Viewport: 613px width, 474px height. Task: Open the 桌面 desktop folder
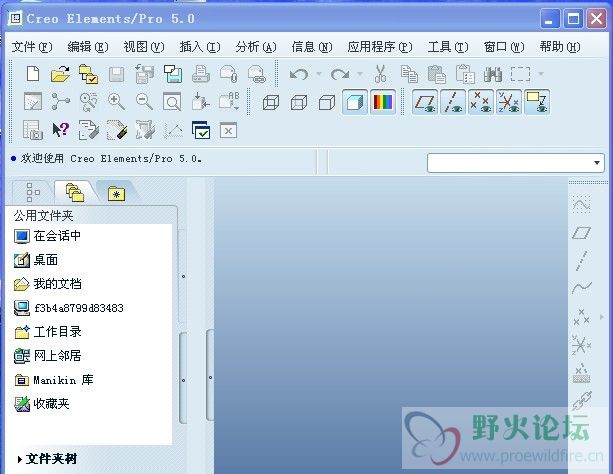click(x=36, y=260)
